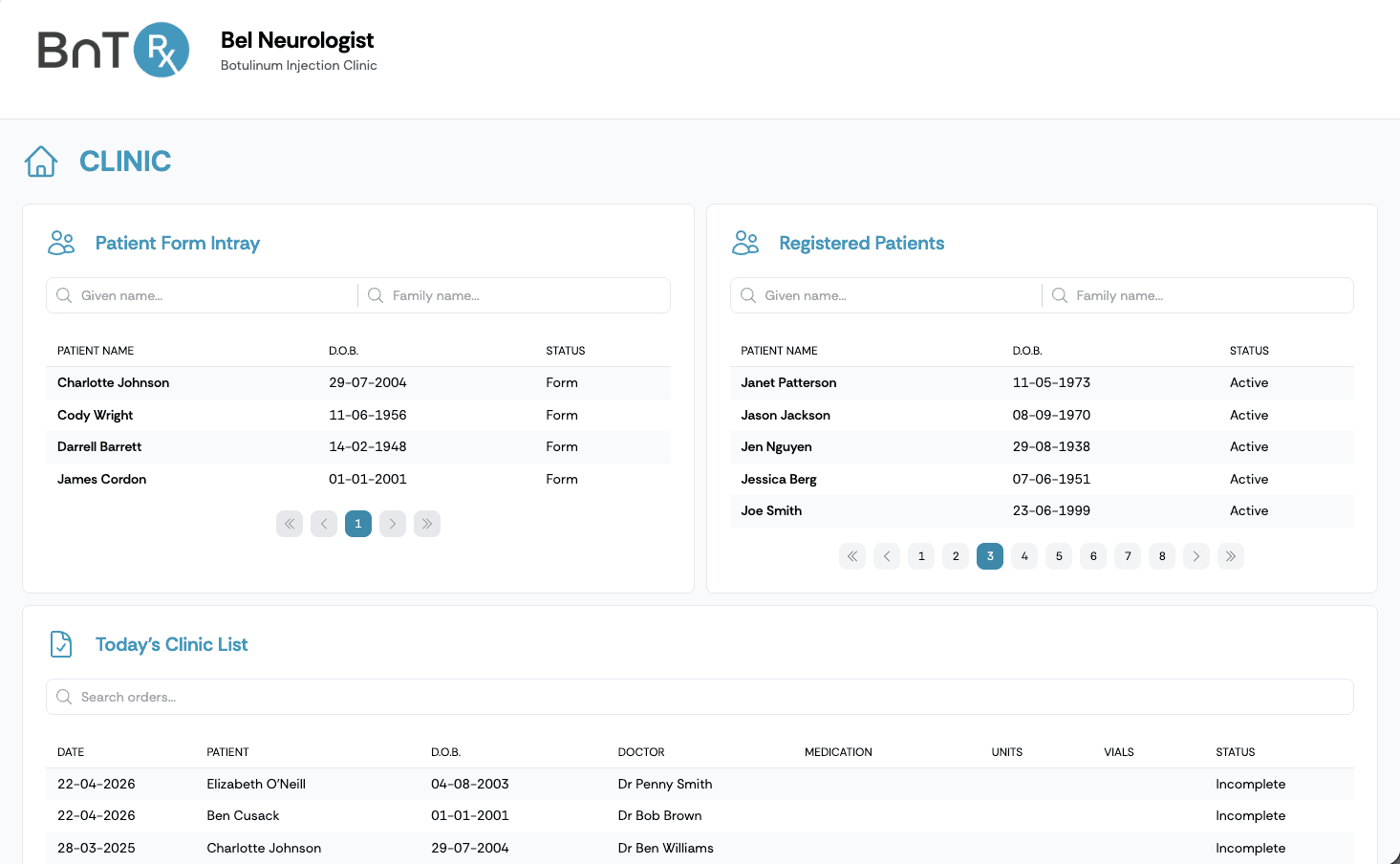
Task: Click the Intray next-page arrow
Action: (393, 524)
